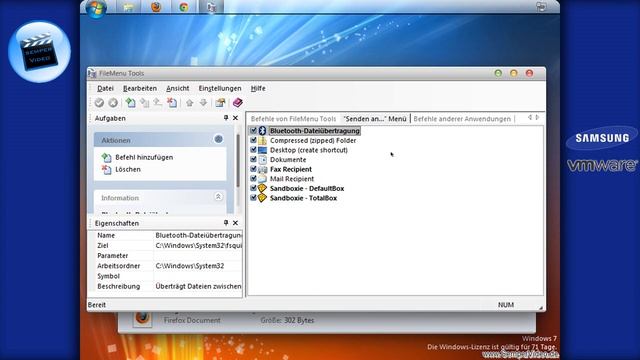Switch to Befehle anderer Anwendungen tab
The image size is (640, 360).
(462, 119)
